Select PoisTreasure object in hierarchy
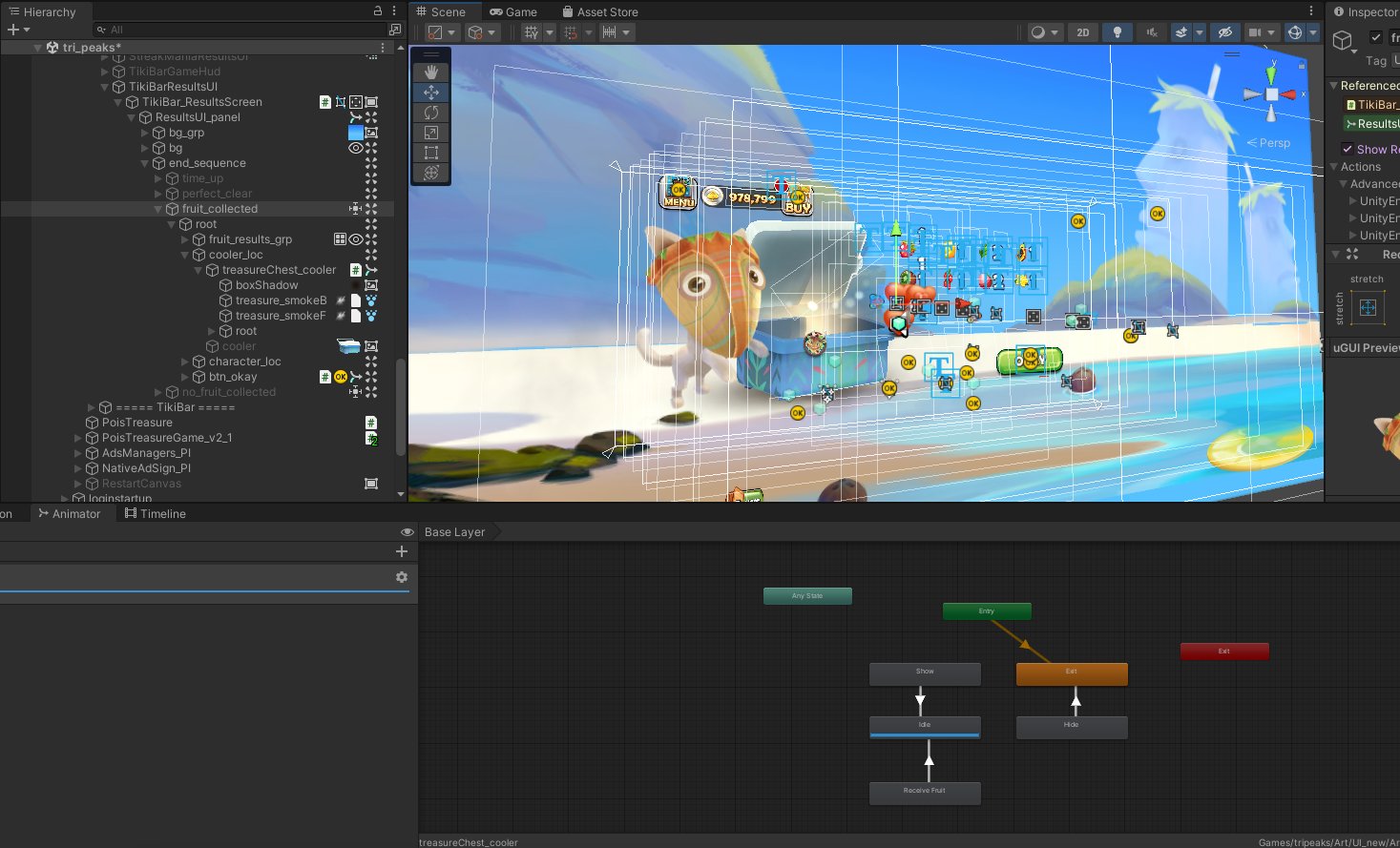The image size is (1400, 848). [137, 423]
